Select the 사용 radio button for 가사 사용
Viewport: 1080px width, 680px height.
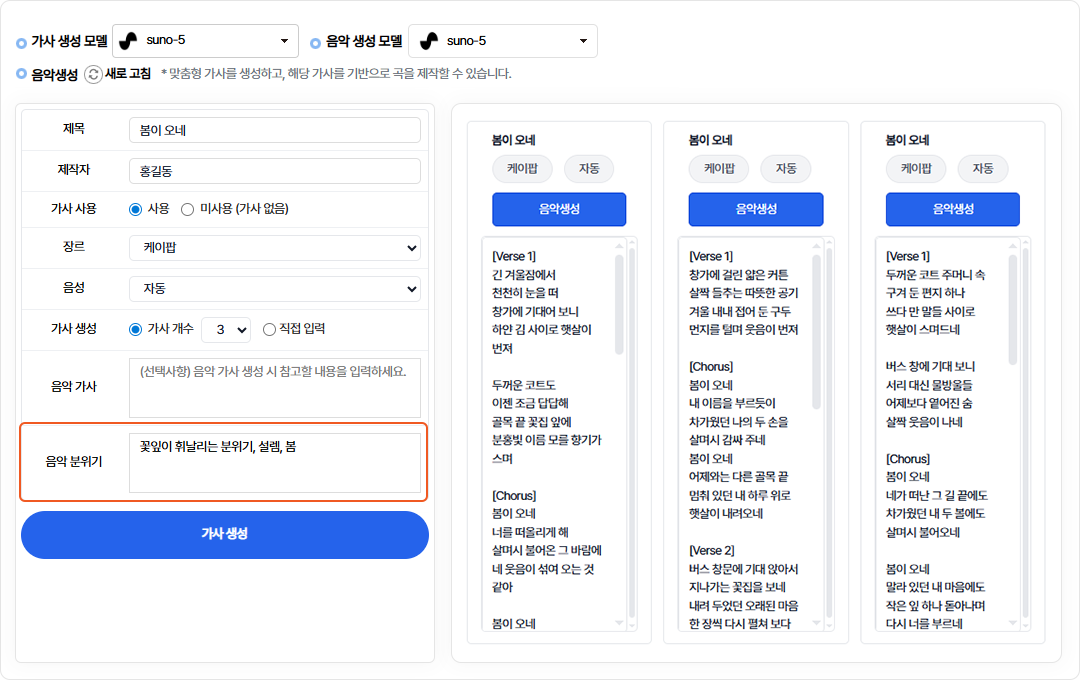[x=136, y=209]
